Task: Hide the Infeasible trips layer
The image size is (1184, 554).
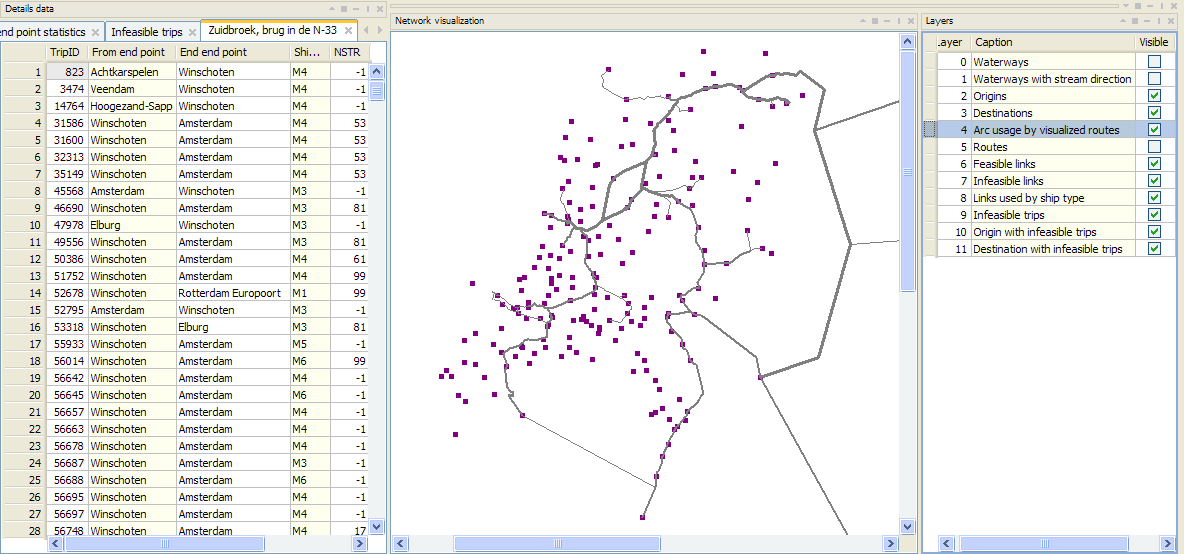Action: pyautogui.click(x=1155, y=215)
